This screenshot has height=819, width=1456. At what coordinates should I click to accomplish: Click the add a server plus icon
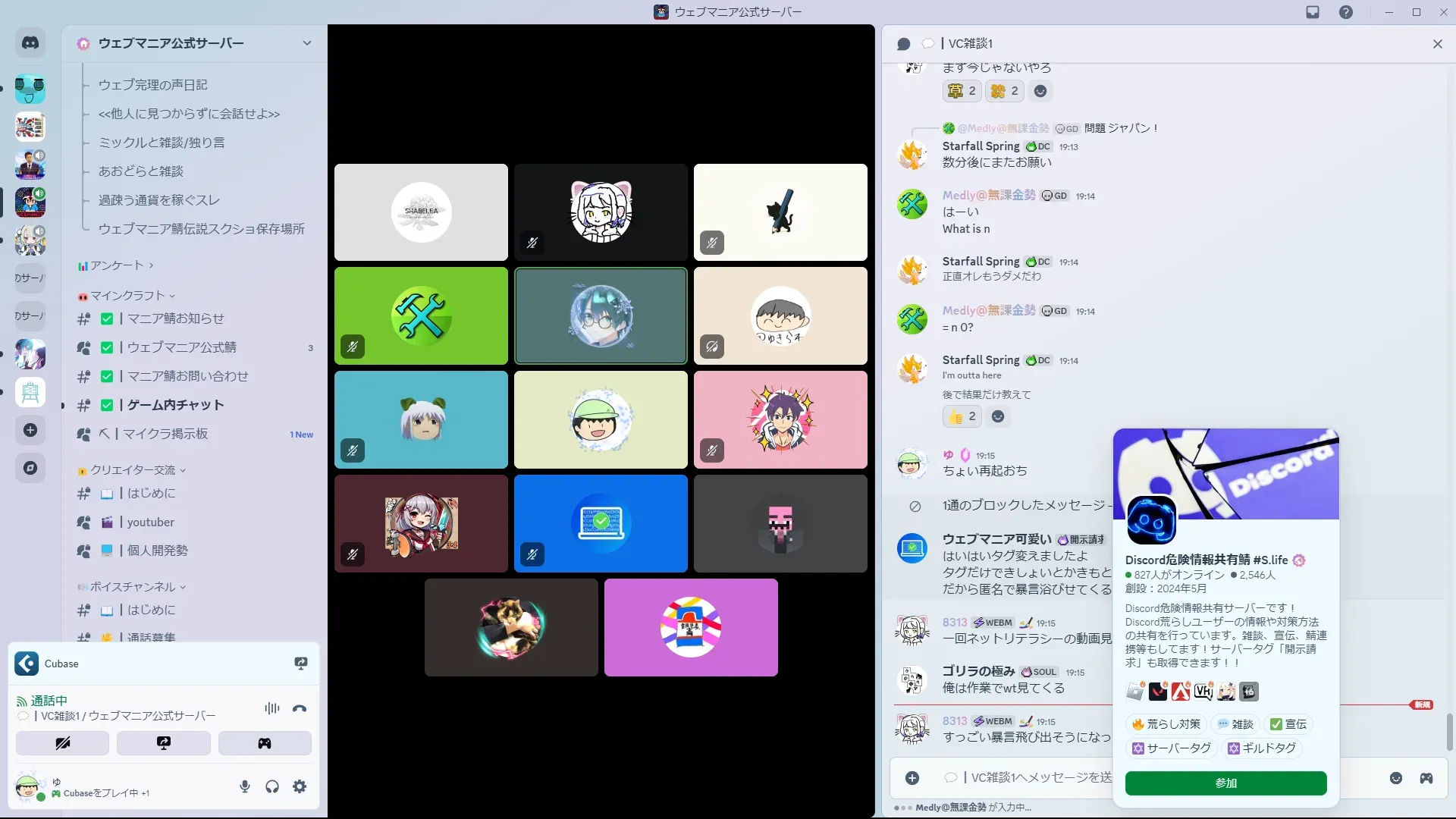click(30, 430)
